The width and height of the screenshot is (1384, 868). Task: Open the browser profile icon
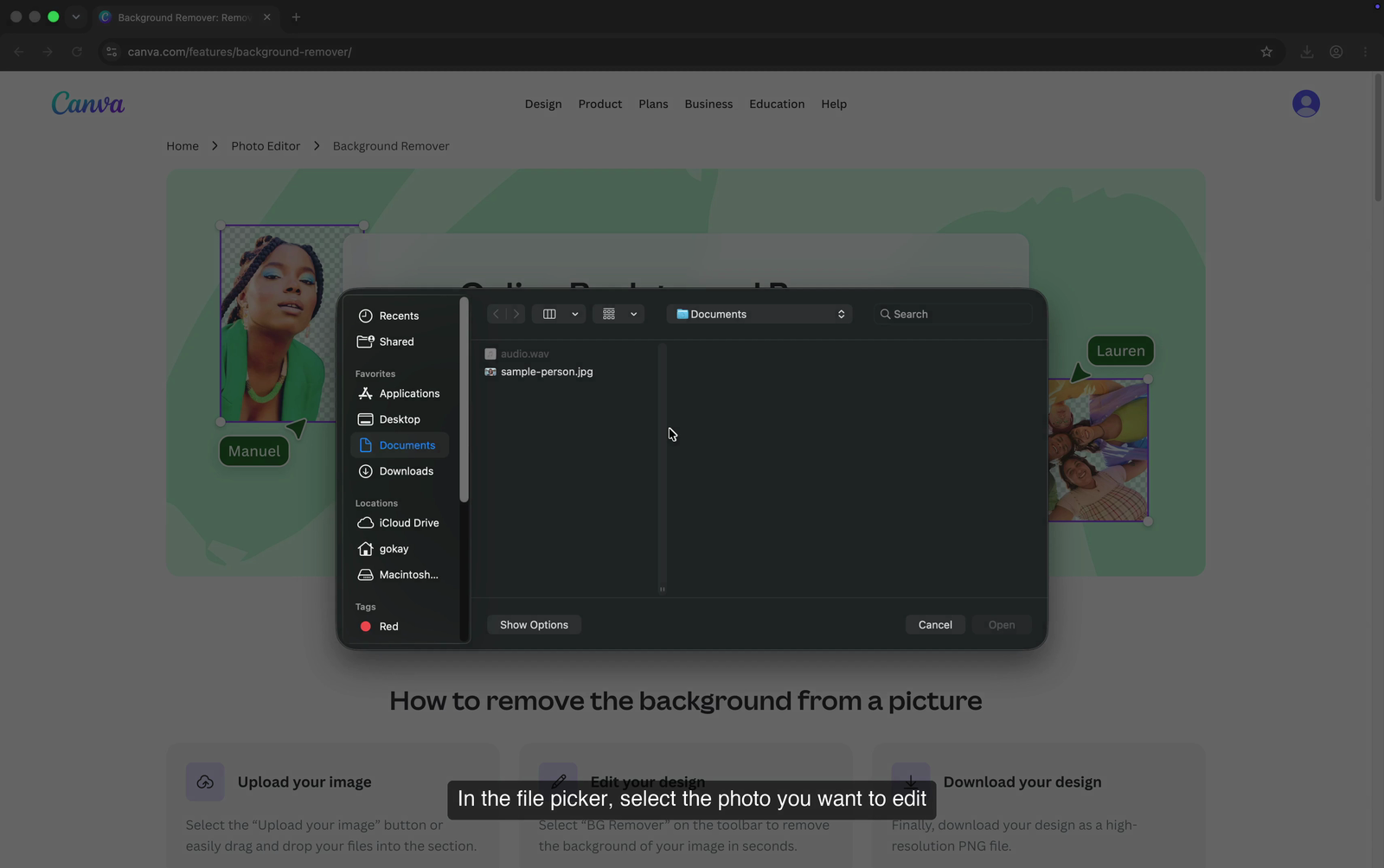coord(1336,52)
